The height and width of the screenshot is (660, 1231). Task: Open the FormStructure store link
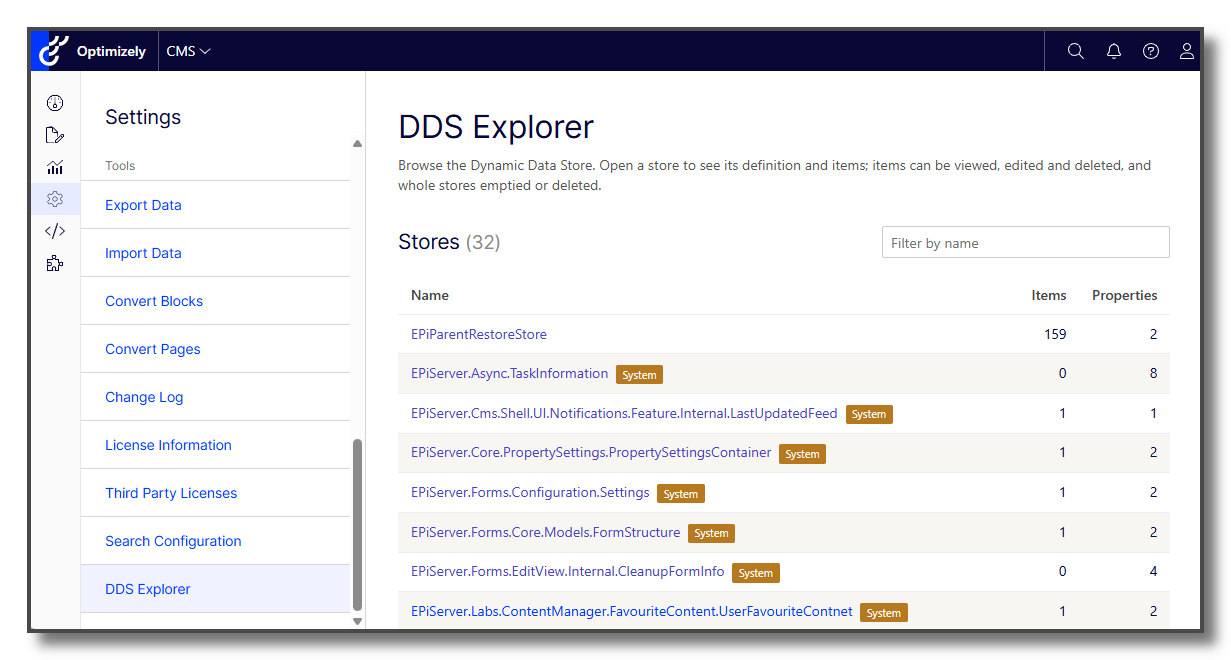[545, 532]
